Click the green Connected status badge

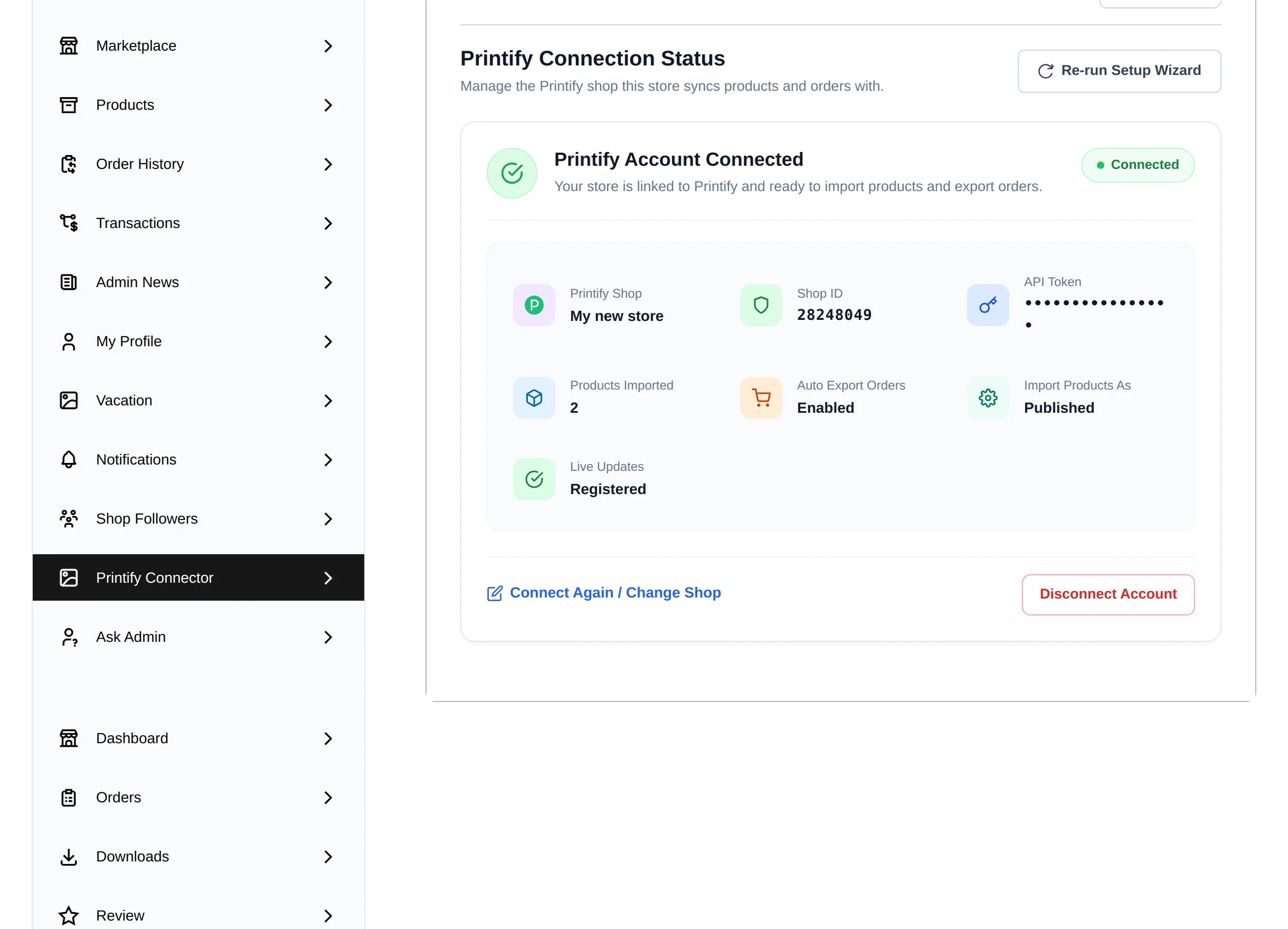pos(1138,165)
